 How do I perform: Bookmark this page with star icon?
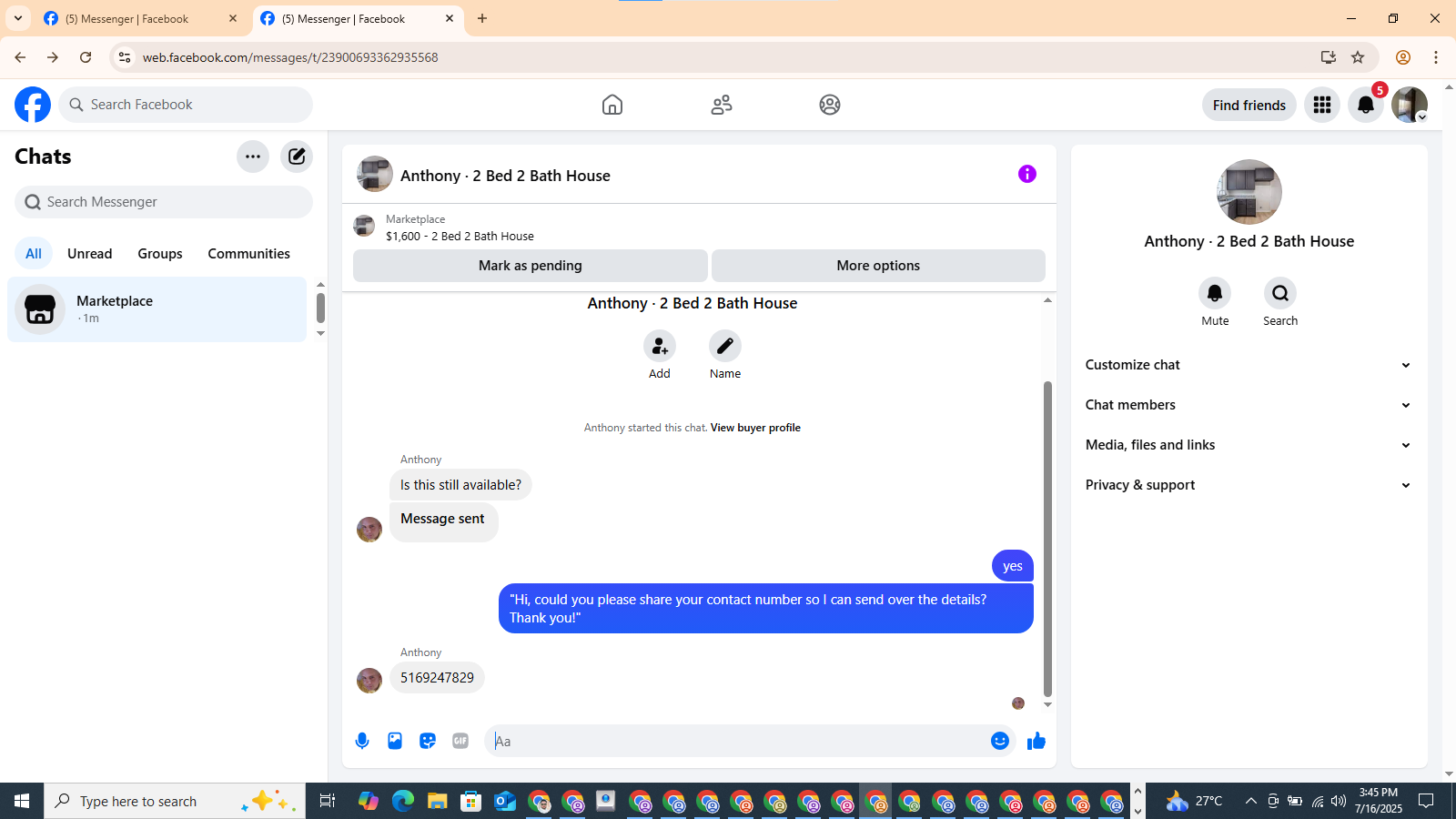click(x=1358, y=57)
